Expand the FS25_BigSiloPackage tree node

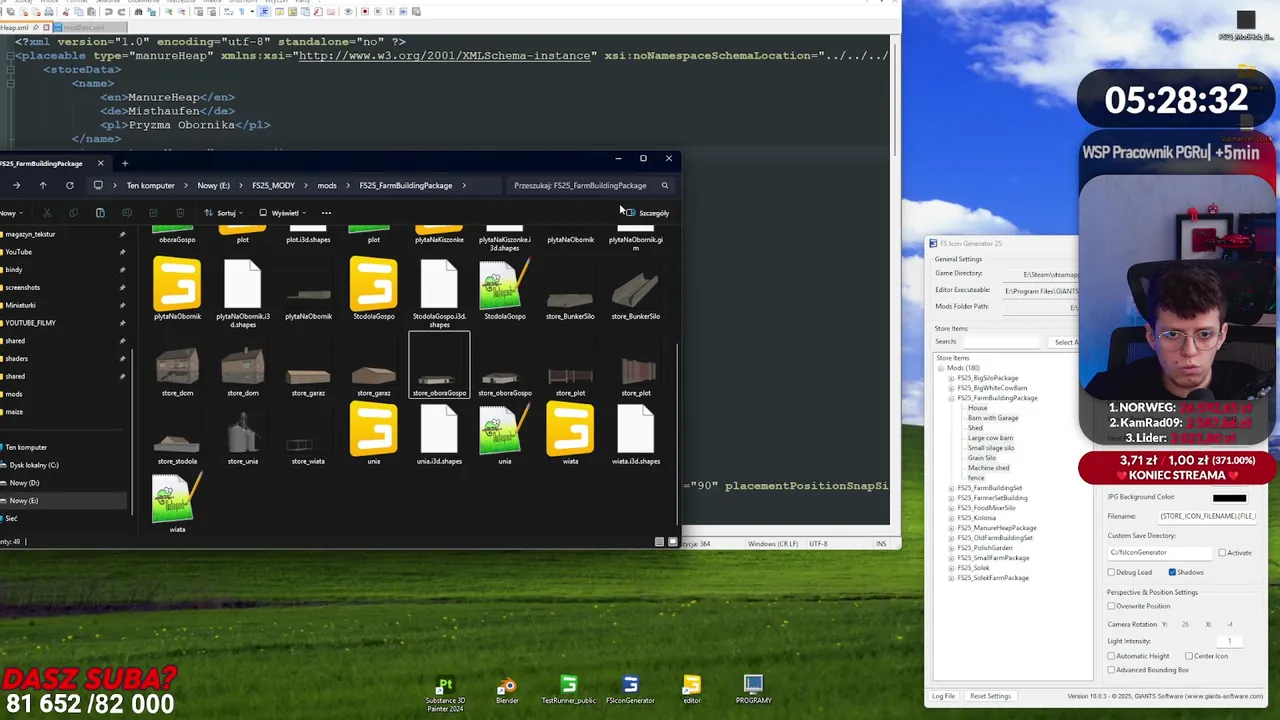point(951,378)
